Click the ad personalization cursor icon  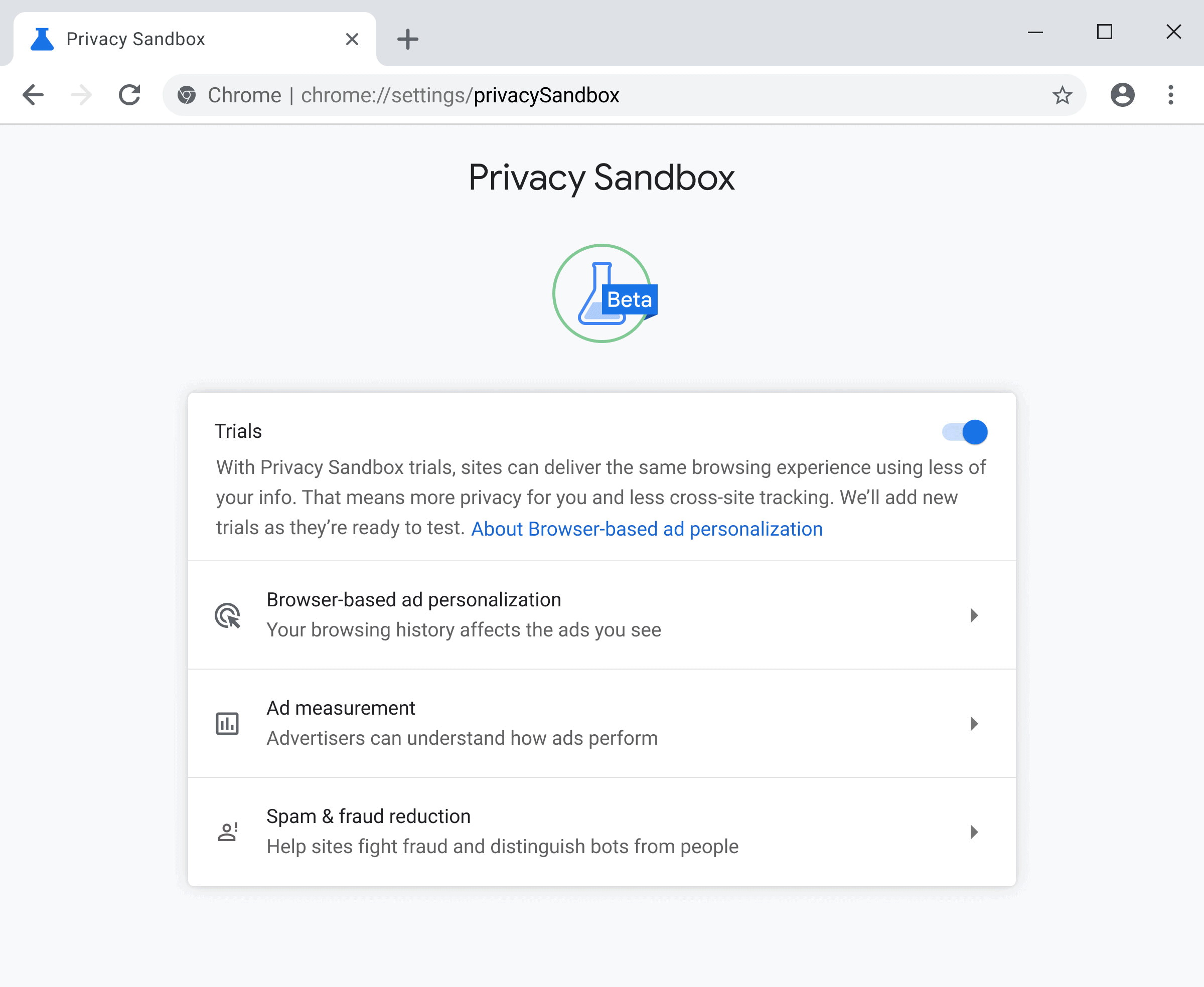227,615
